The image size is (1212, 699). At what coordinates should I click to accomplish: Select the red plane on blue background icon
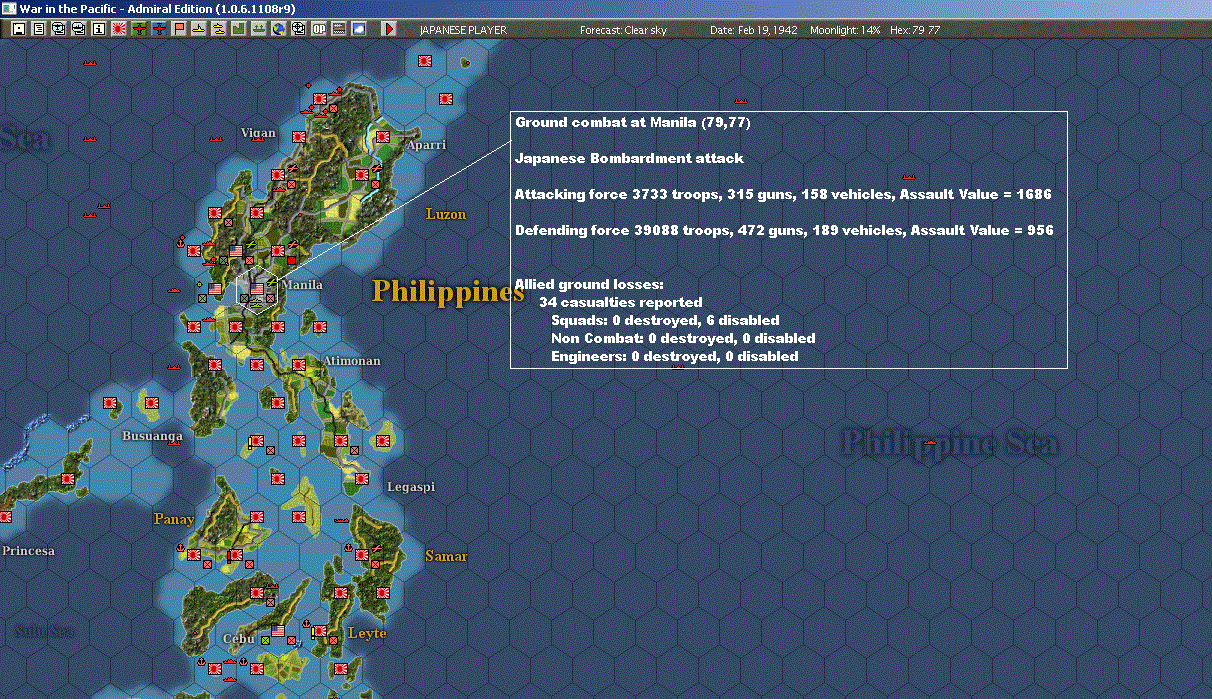coord(159,29)
